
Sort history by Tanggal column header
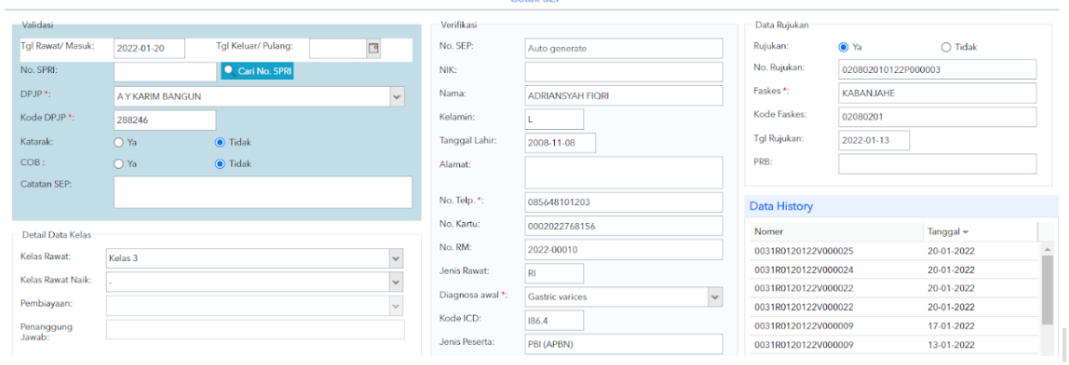click(980, 232)
